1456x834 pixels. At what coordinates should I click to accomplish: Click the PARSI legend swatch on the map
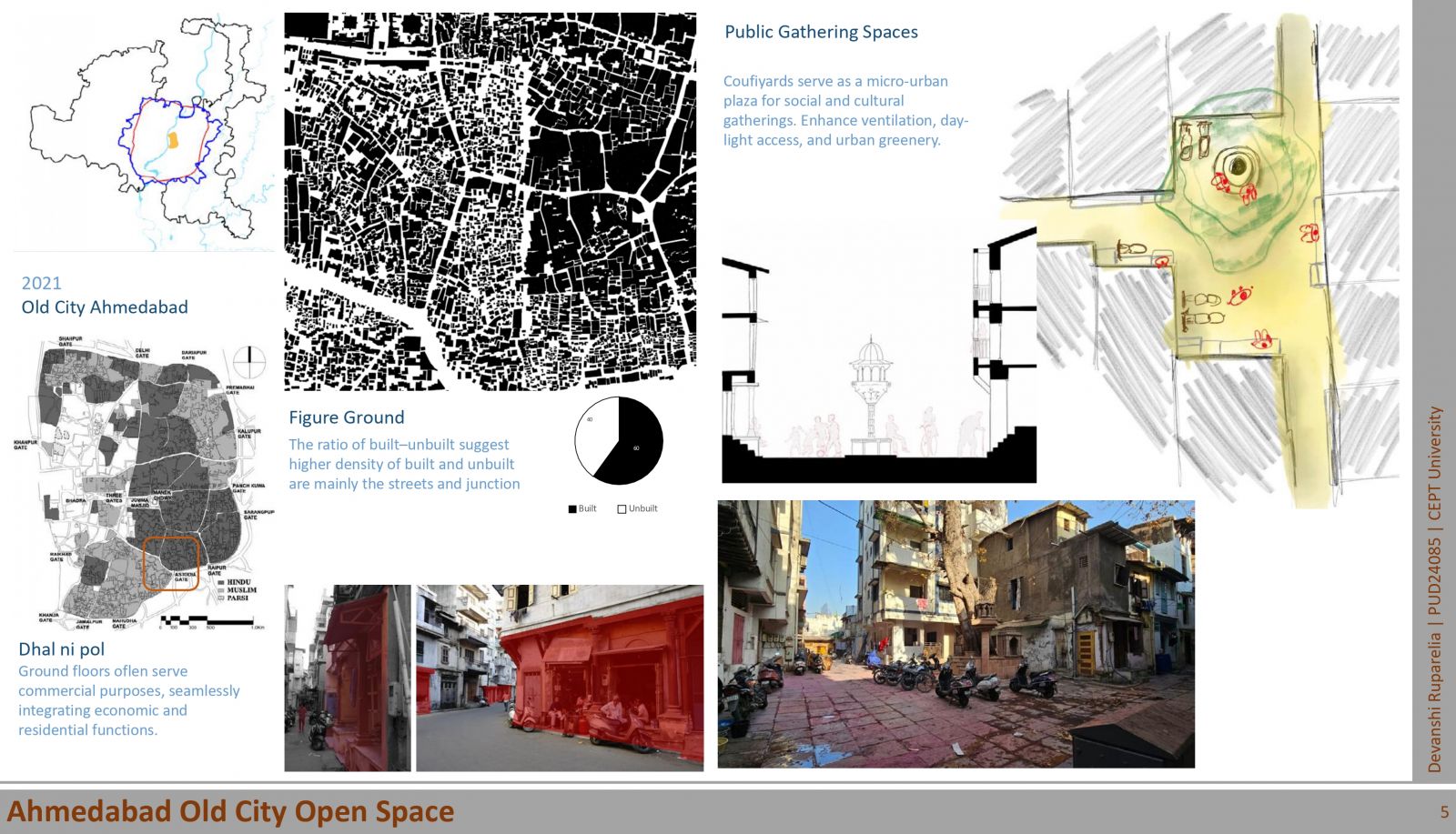(x=221, y=598)
